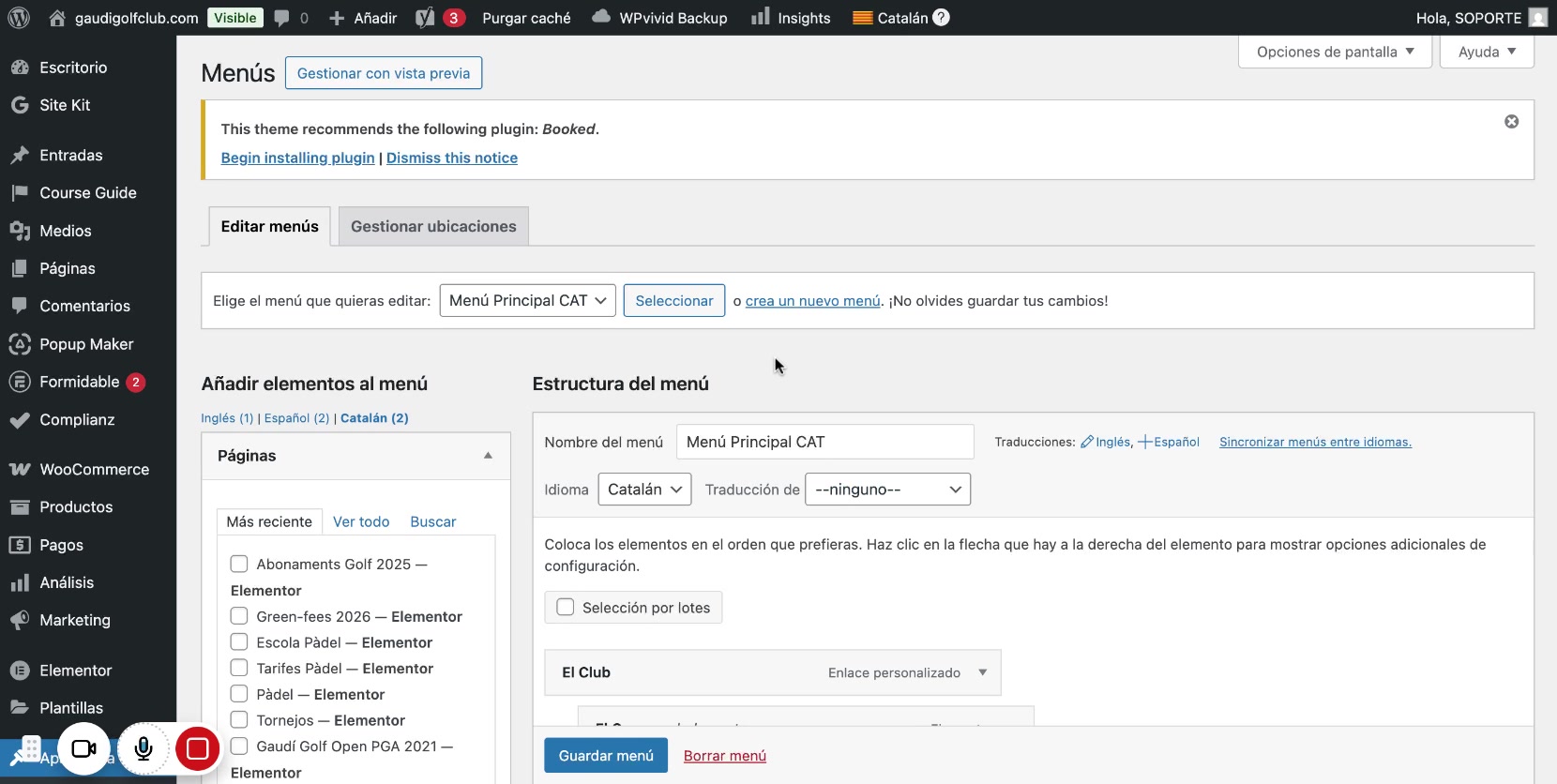Expand the El Club menu item arrow
1557x784 pixels.
(x=982, y=672)
